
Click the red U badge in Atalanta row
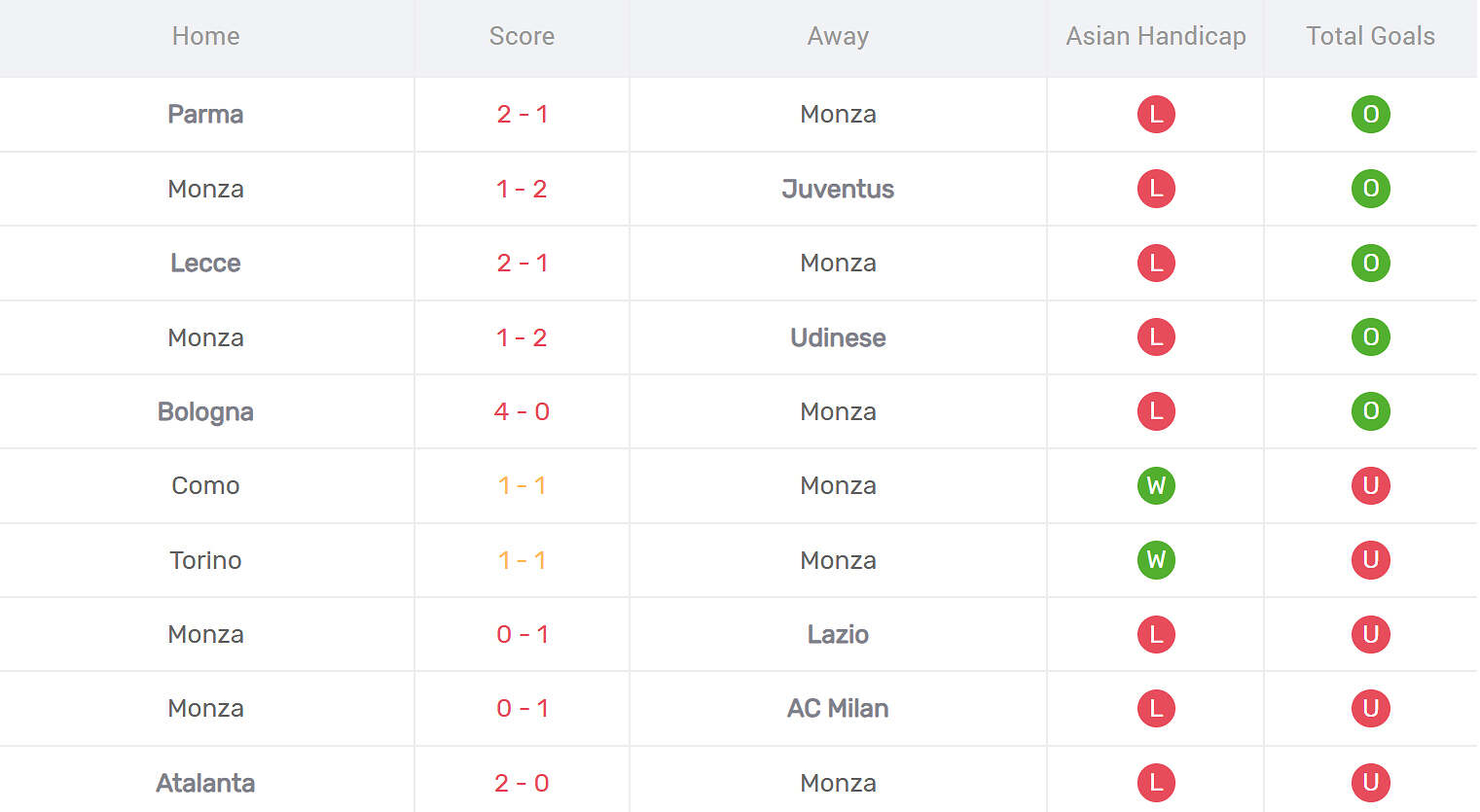coord(1370,783)
